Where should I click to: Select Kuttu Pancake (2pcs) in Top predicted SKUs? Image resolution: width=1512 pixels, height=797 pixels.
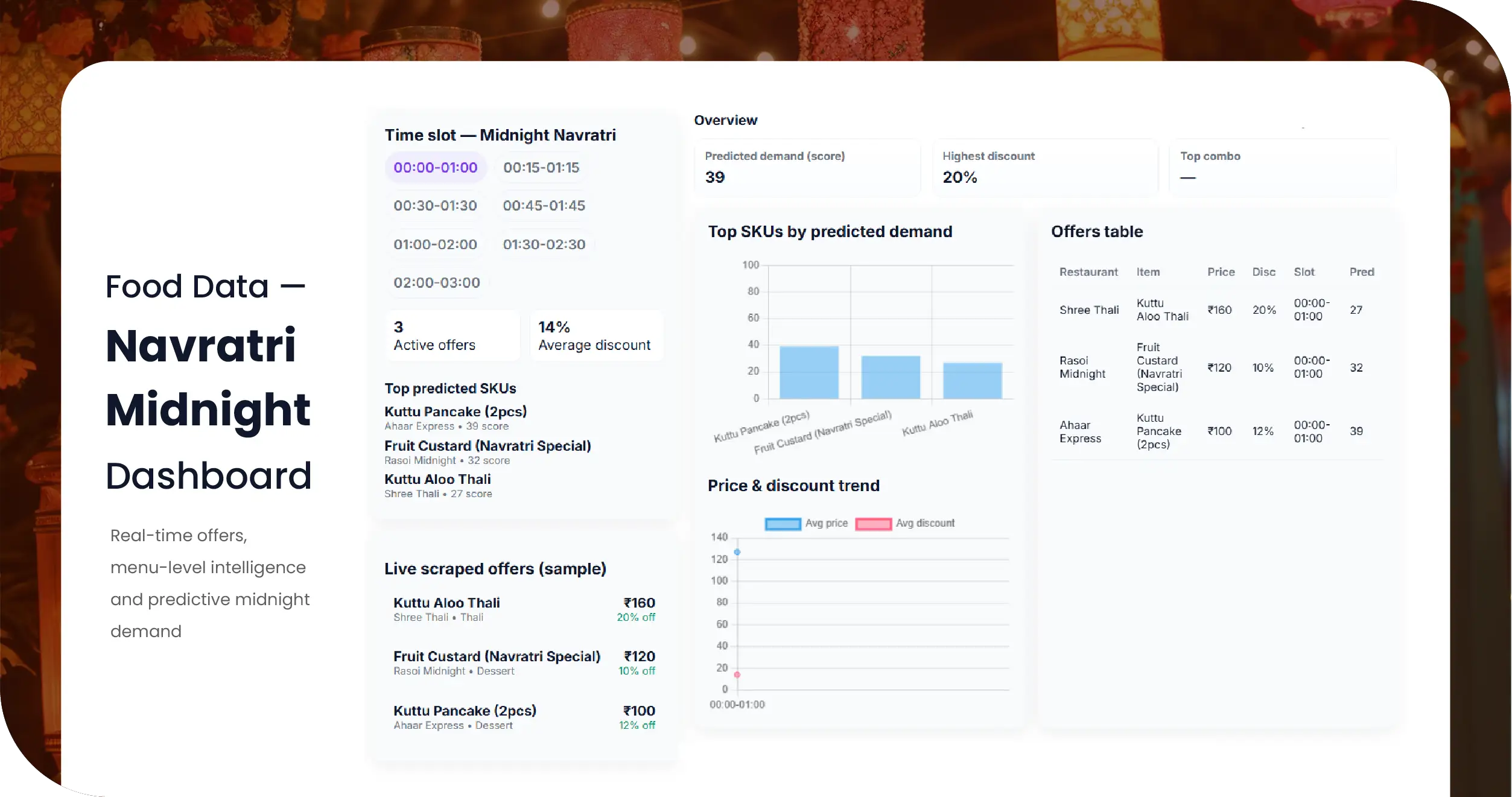[x=456, y=412]
